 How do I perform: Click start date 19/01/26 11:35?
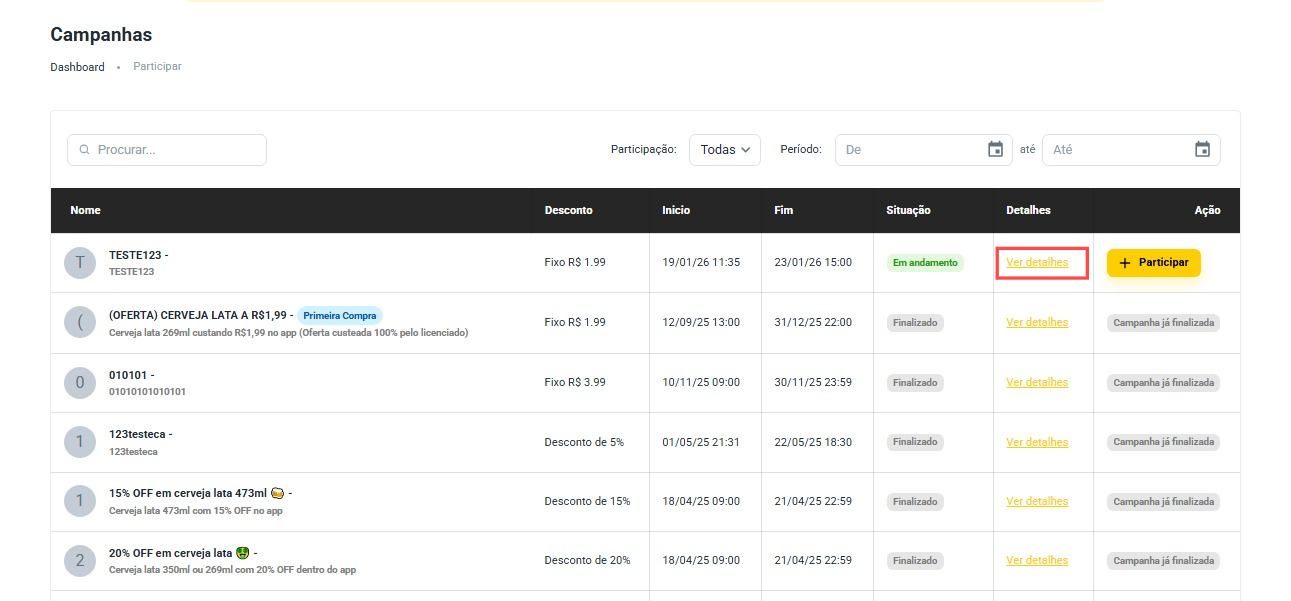tap(701, 262)
